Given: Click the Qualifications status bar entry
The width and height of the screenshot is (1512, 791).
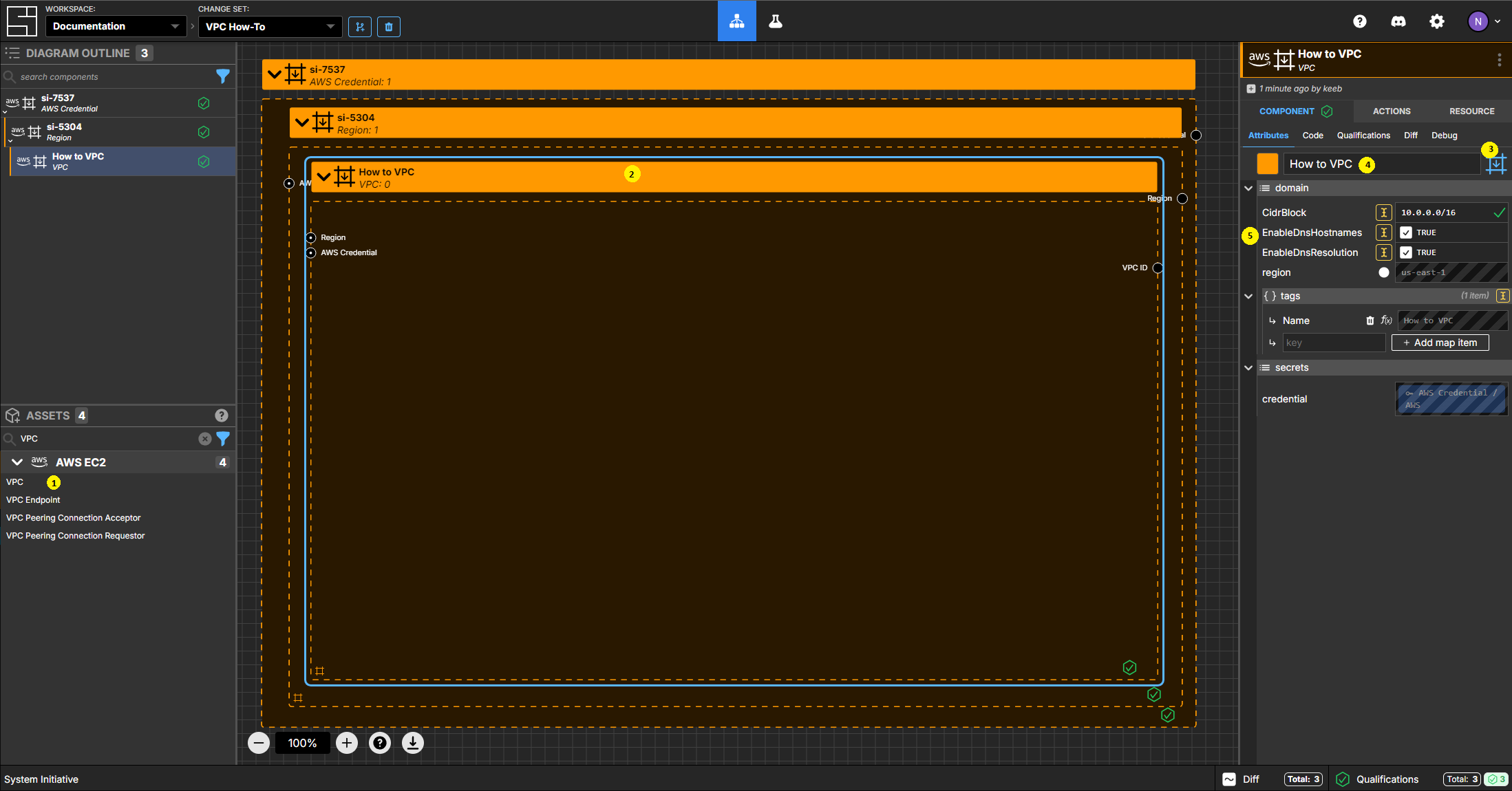Looking at the screenshot, I should click(1422, 779).
